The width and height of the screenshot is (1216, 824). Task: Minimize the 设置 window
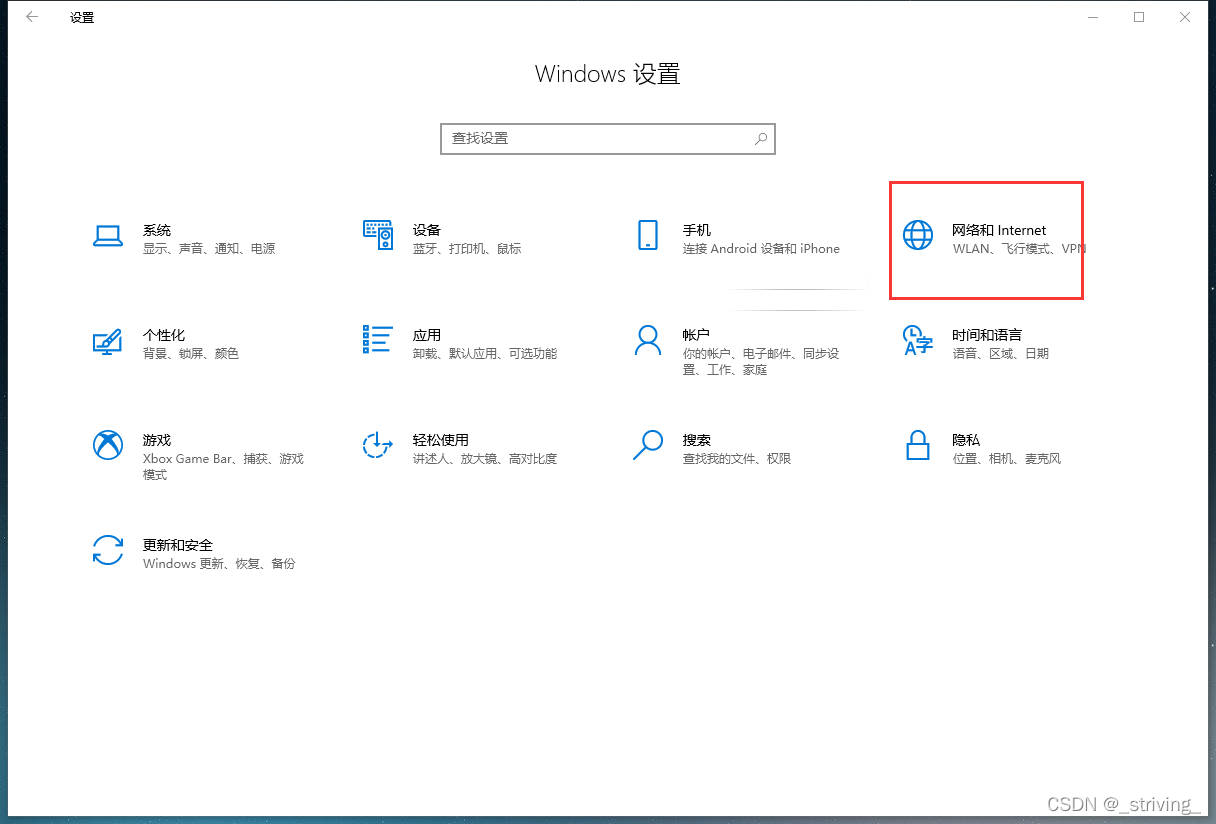[1093, 17]
